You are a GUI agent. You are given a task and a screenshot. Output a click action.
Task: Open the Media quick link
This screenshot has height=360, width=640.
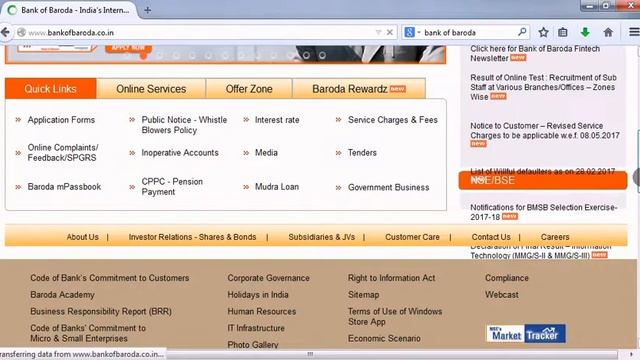(x=266, y=153)
